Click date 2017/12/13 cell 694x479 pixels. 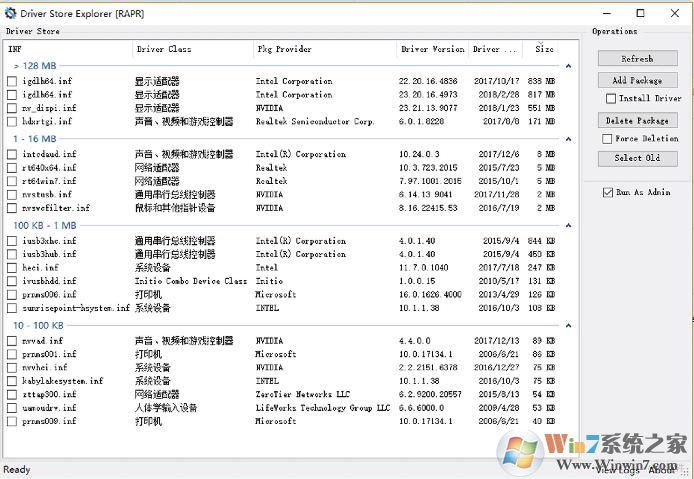497,341
